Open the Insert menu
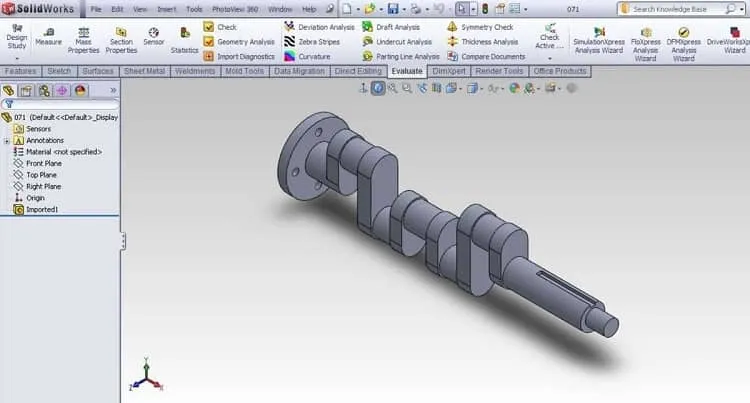The image size is (750, 403). [166, 9]
